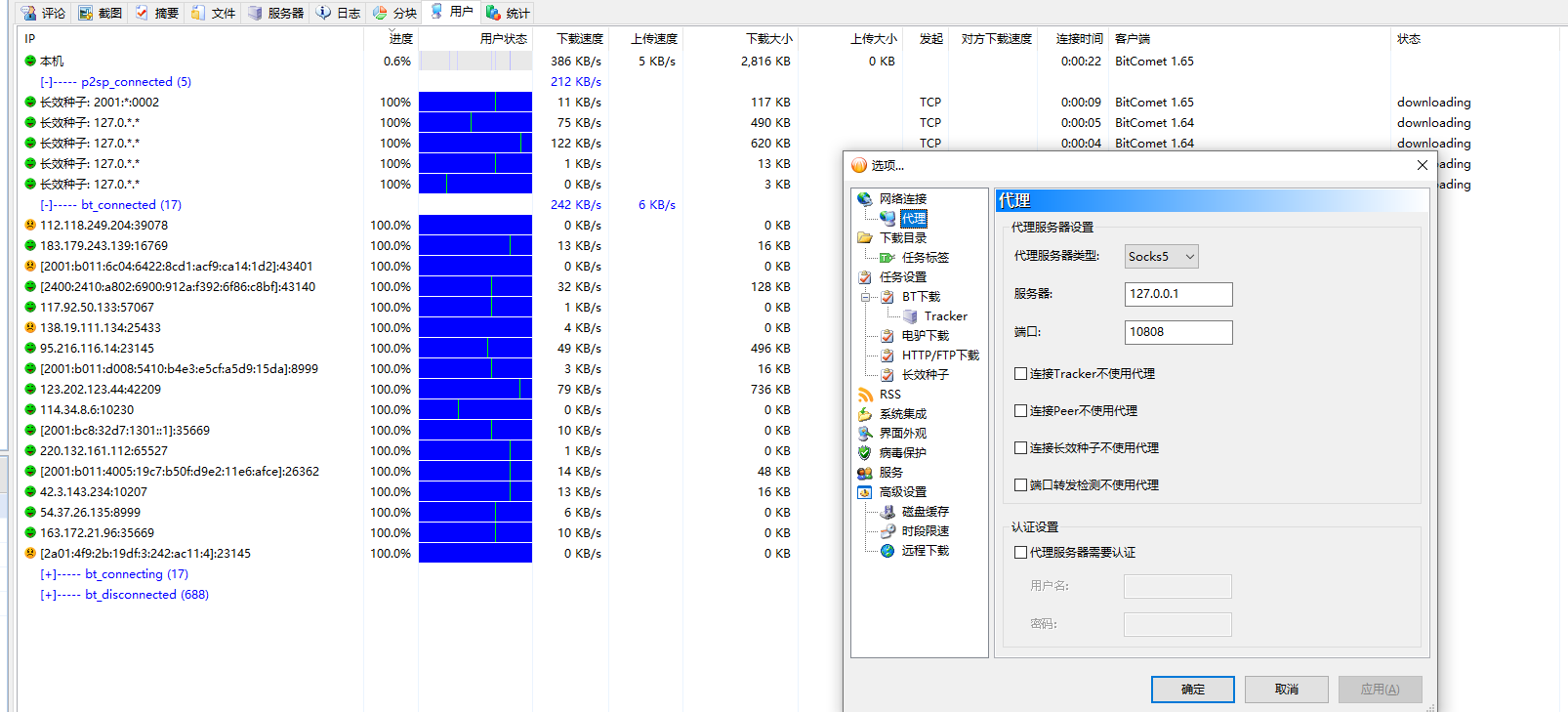The height and width of the screenshot is (712, 1568).
Task: Expand the bt_disconnected (688) group
Action: point(48,595)
